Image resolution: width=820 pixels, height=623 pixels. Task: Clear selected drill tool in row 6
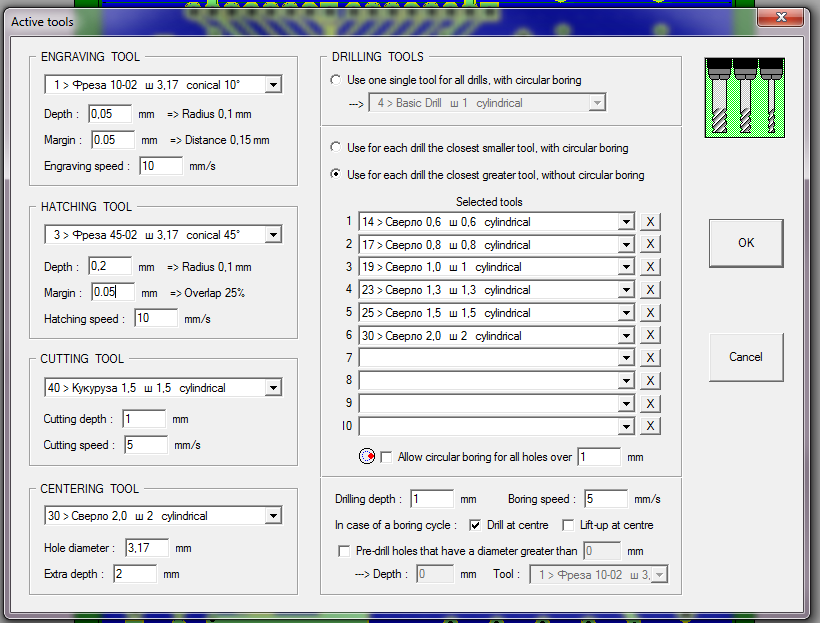pos(650,335)
